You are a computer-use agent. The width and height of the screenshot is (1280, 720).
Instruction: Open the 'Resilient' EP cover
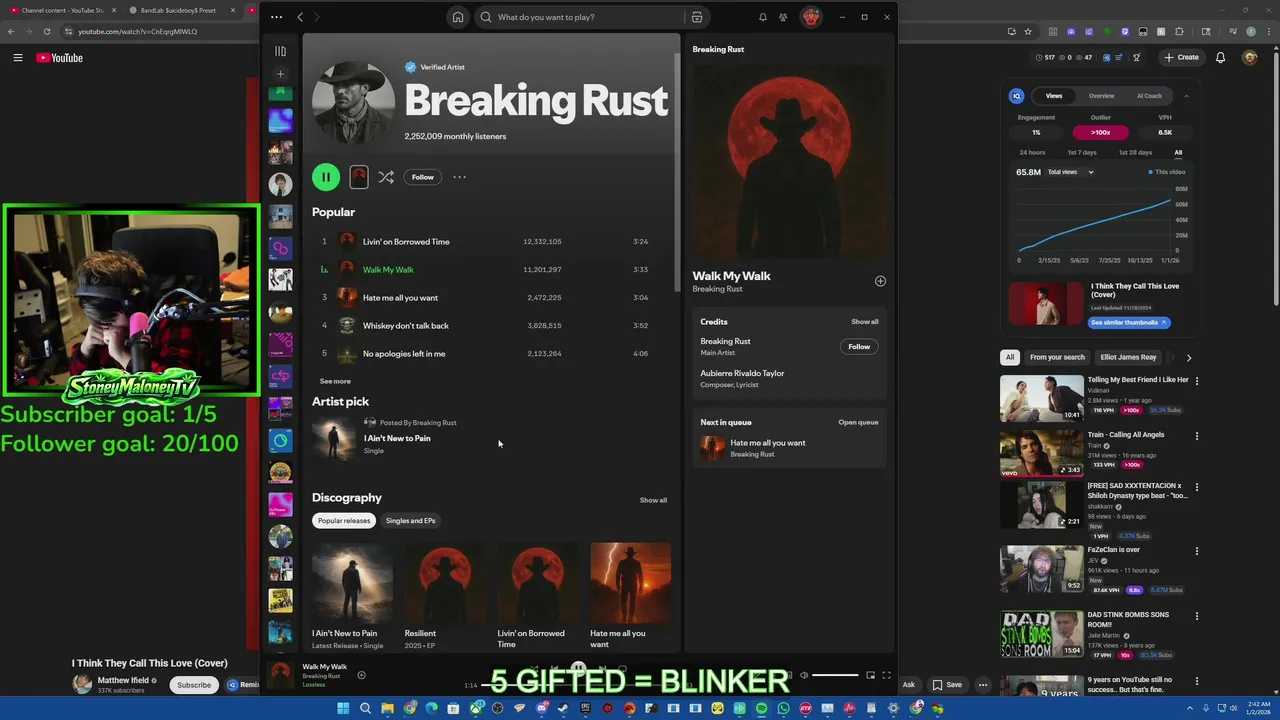coord(444,582)
